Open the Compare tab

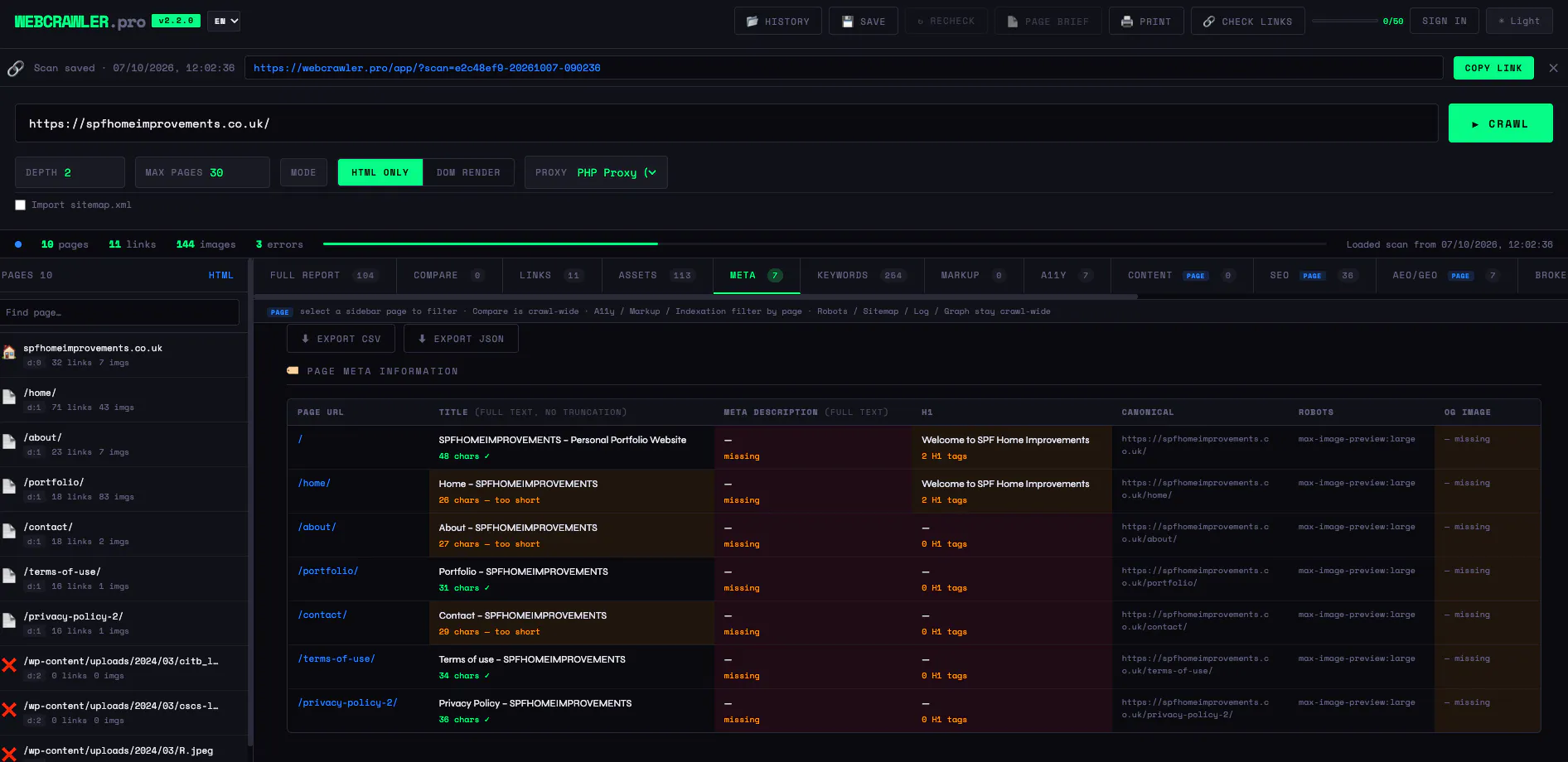click(x=449, y=276)
